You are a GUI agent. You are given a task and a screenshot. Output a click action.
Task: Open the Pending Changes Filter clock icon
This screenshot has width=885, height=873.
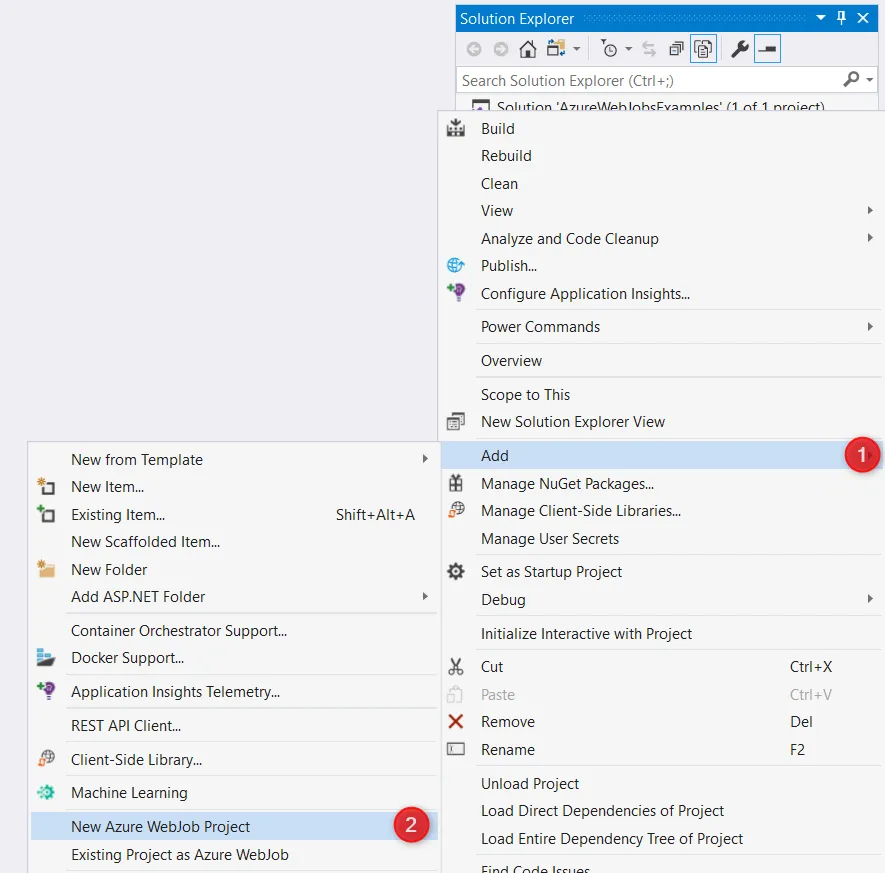[x=608, y=49]
